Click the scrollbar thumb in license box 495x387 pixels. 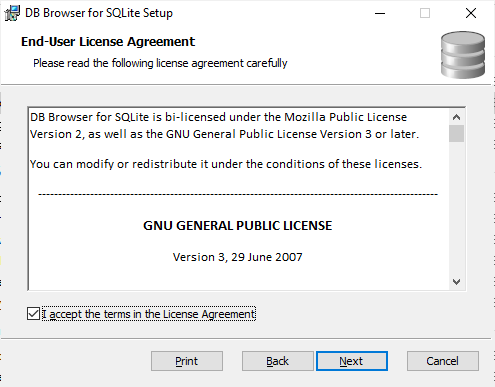click(x=456, y=134)
